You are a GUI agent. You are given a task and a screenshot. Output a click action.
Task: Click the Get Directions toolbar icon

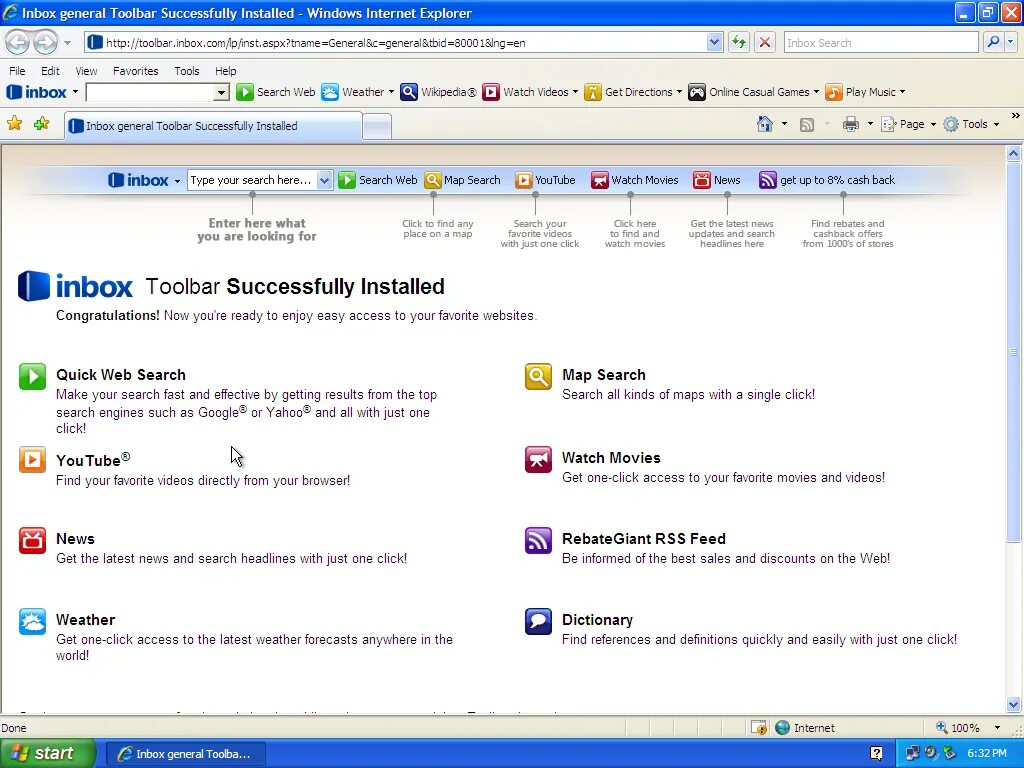[592, 92]
